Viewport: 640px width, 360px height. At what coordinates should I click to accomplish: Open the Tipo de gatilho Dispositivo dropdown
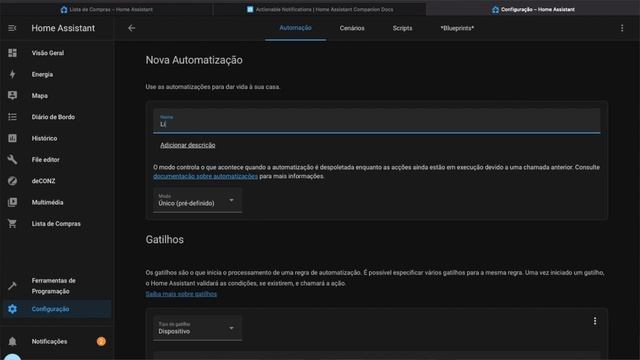(x=197, y=328)
